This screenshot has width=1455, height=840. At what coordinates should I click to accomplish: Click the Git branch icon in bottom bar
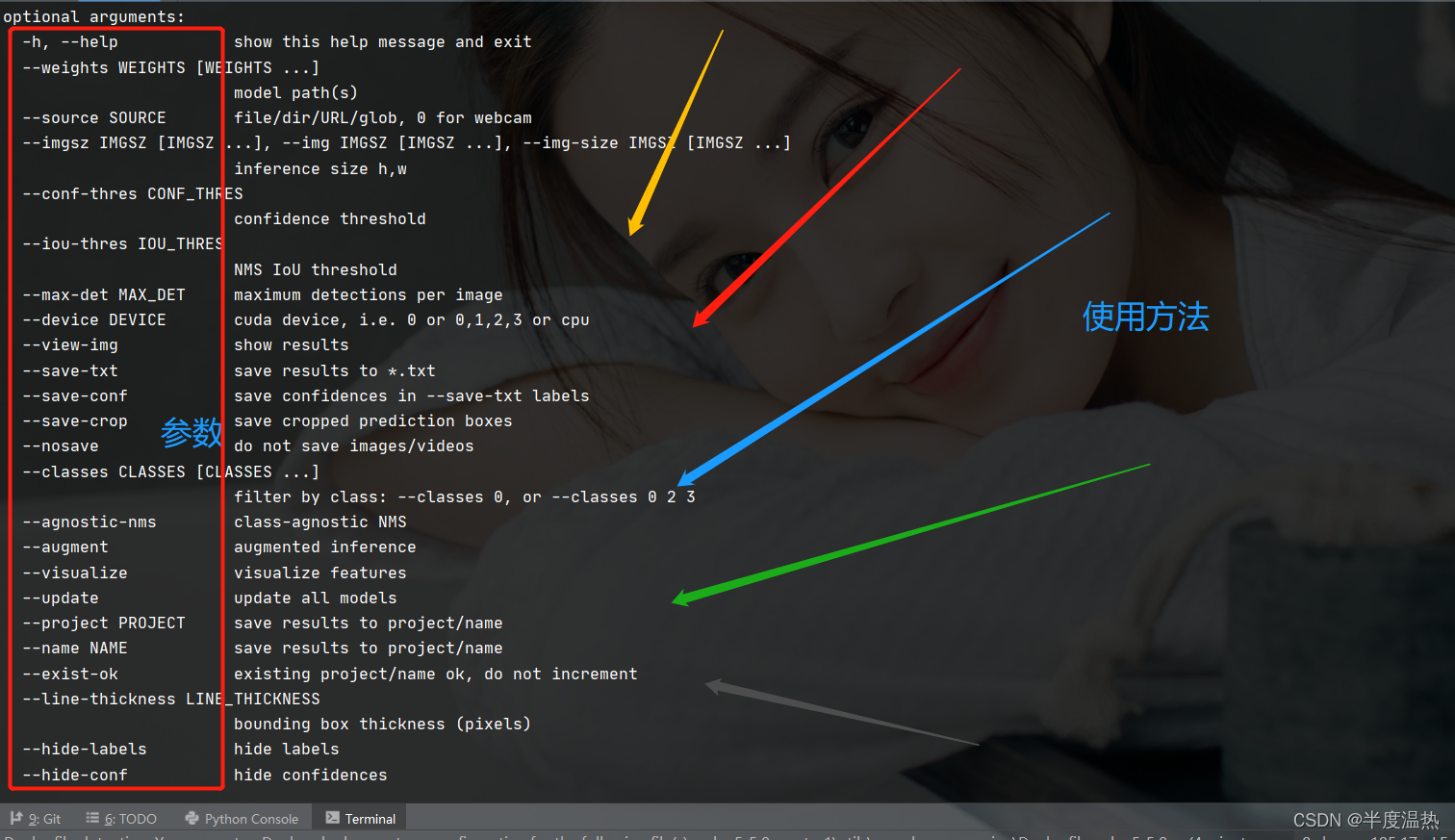pos(16,818)
